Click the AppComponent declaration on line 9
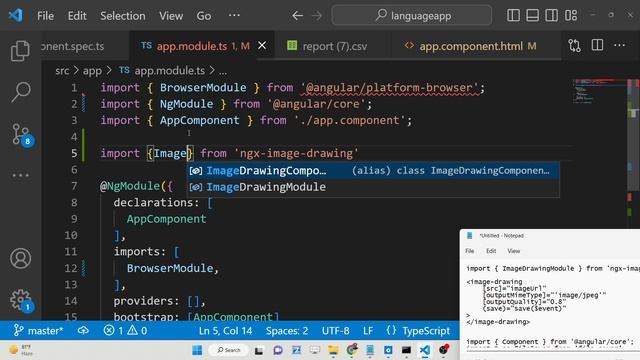640x360 pixels. 166,219
